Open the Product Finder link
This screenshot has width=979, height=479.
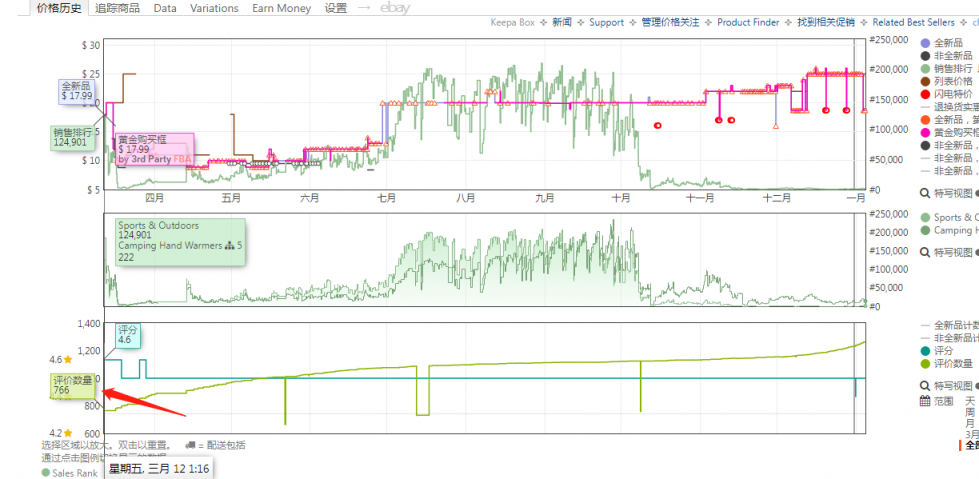[748, 22]
